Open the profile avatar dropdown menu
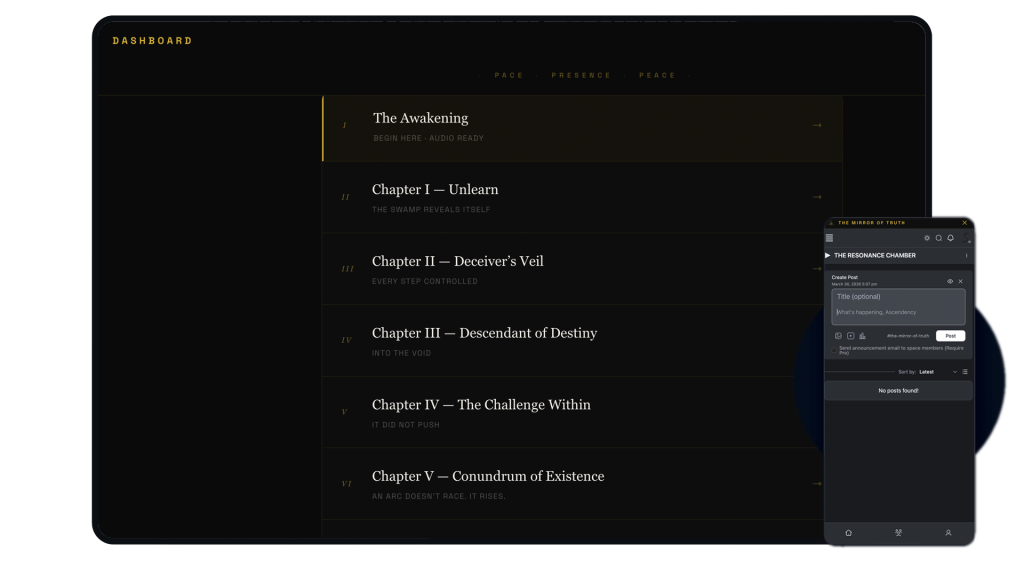 click(967, 239)
